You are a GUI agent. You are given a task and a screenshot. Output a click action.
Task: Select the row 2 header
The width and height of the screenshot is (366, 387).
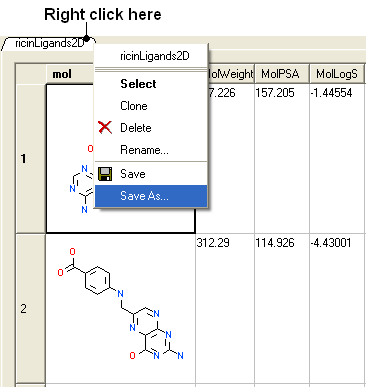coord(30,309)
